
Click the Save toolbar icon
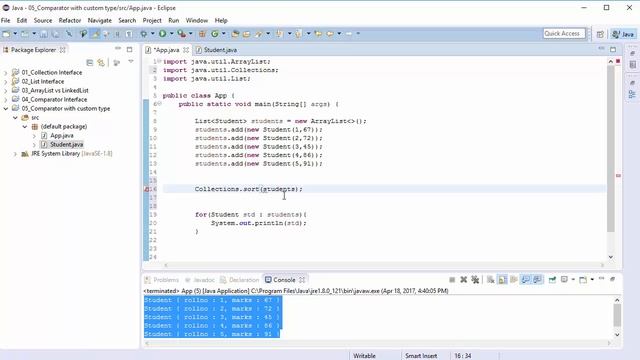click(44, 34)
